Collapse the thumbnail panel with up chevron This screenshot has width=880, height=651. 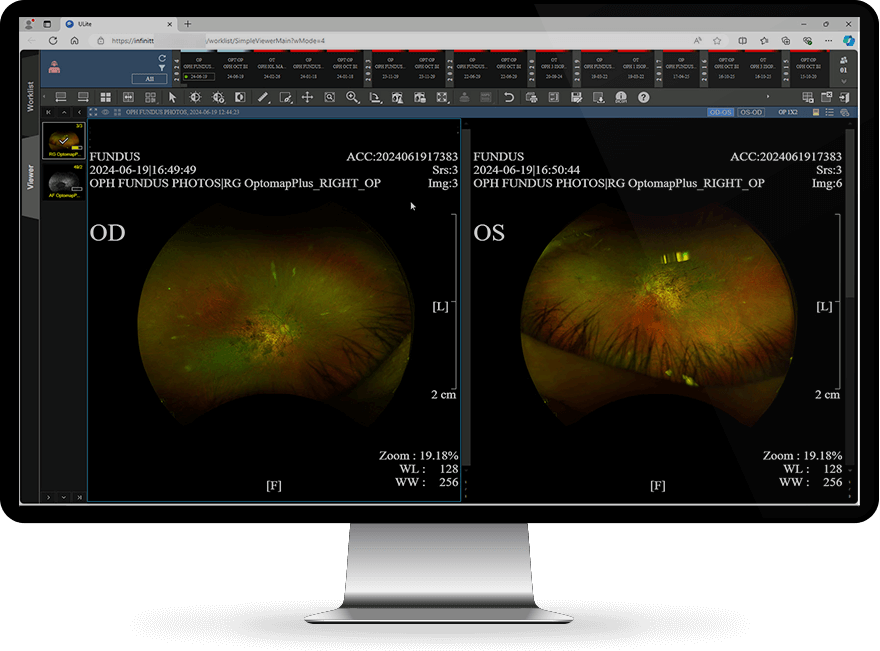coord(64,112)
